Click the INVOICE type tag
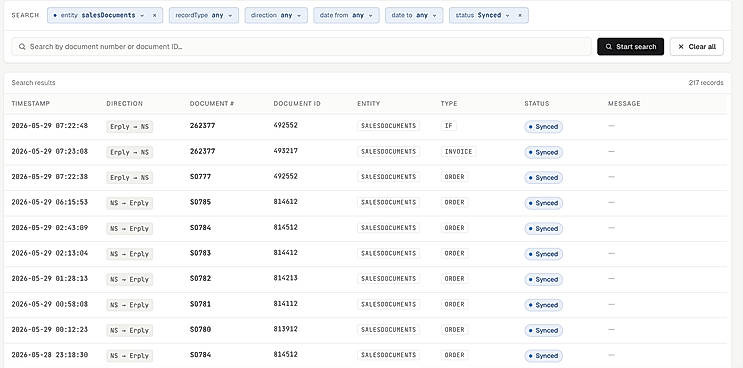The image size is (743, 368). (x=458, y=152)
